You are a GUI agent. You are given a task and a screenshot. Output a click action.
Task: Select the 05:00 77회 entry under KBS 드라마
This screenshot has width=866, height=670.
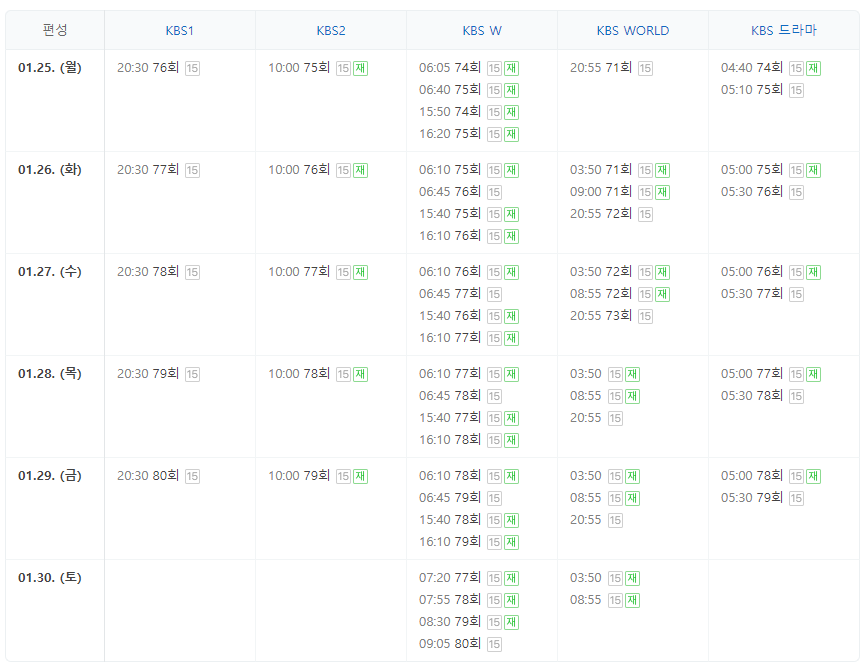pyautogui.click(x=752, y=374)
